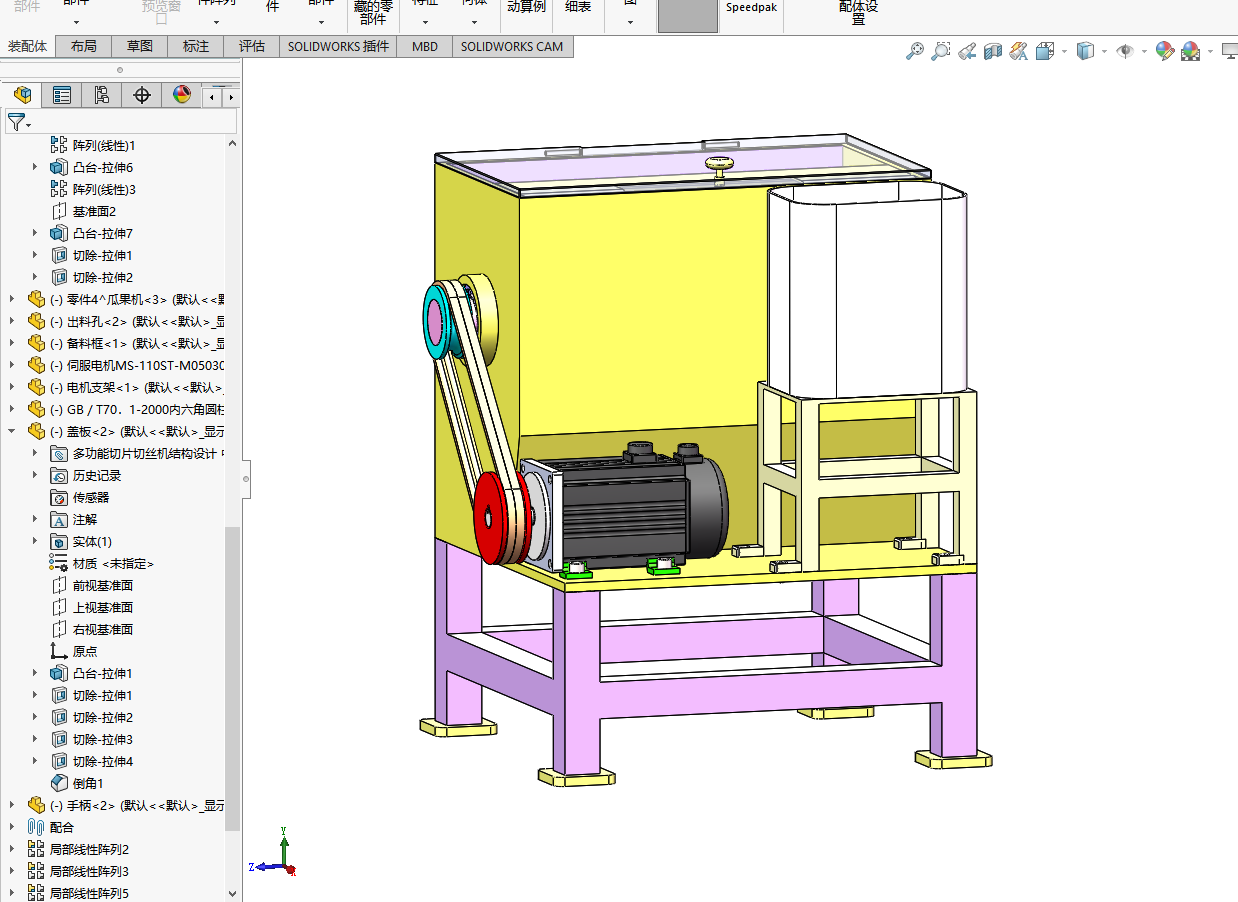This screenshot has width=1238, height=902.
Task: Click the 实体(1) solid bodies icon
Action: pyautogui.click(x=59, y=541)
